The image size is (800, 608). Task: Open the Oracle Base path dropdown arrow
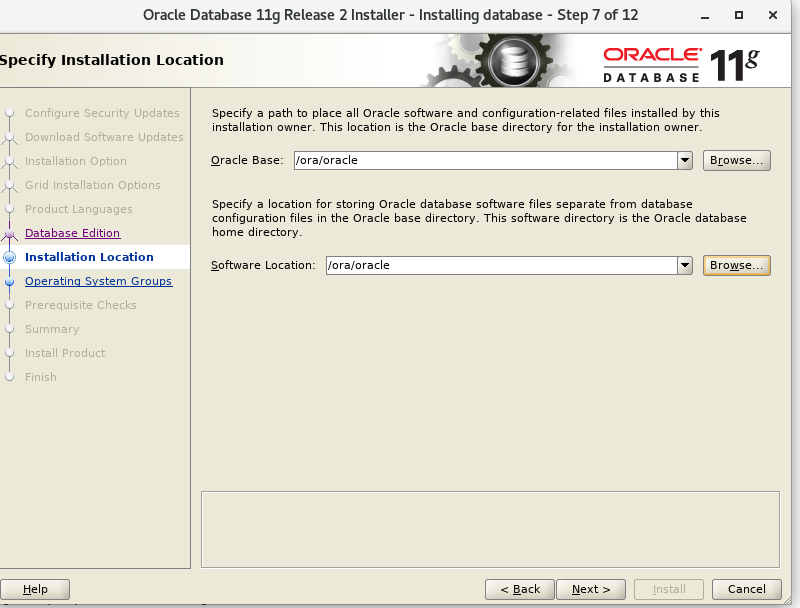[685, 161]
